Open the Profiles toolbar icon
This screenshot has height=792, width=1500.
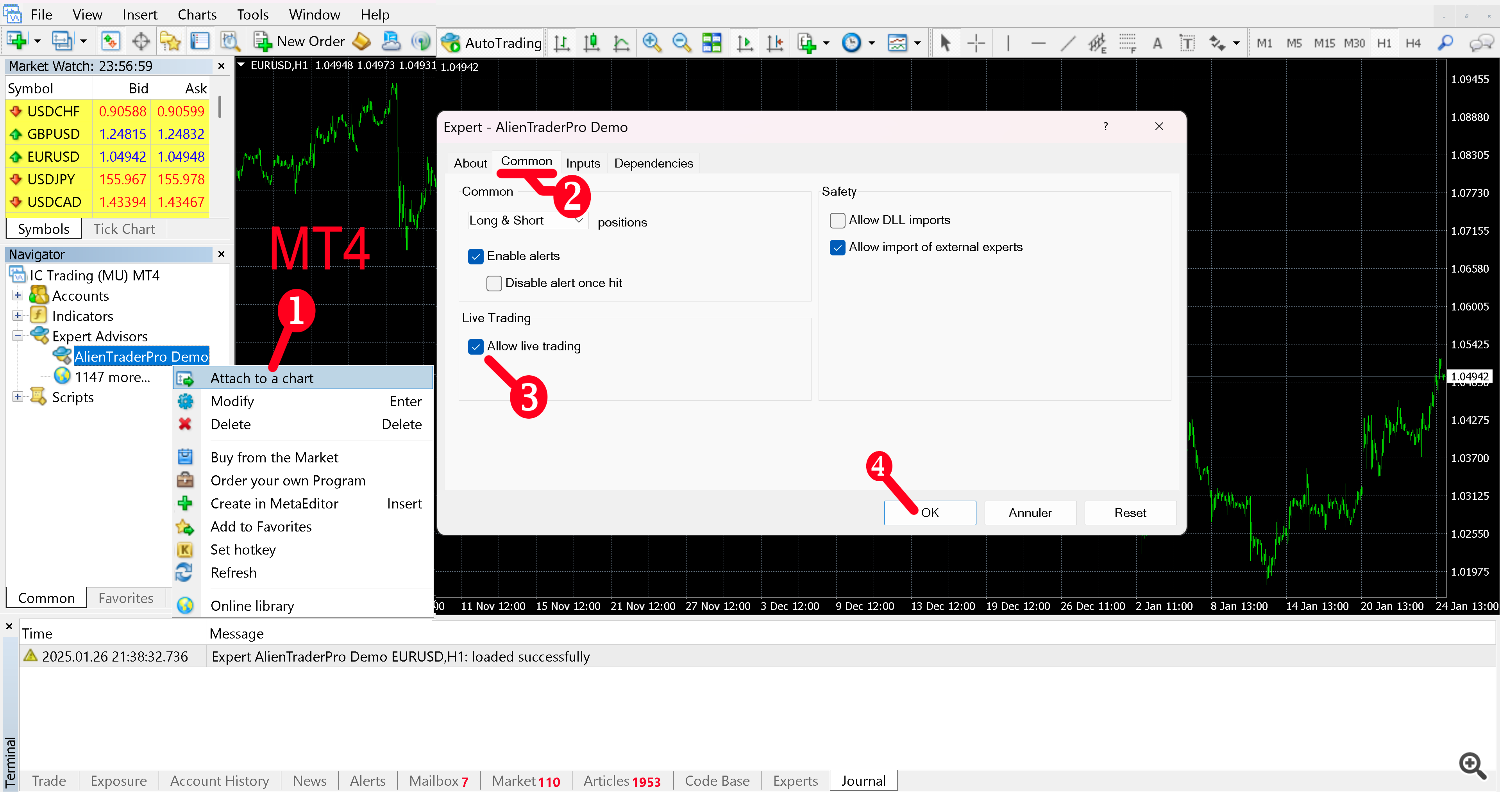tap(63, 42)
